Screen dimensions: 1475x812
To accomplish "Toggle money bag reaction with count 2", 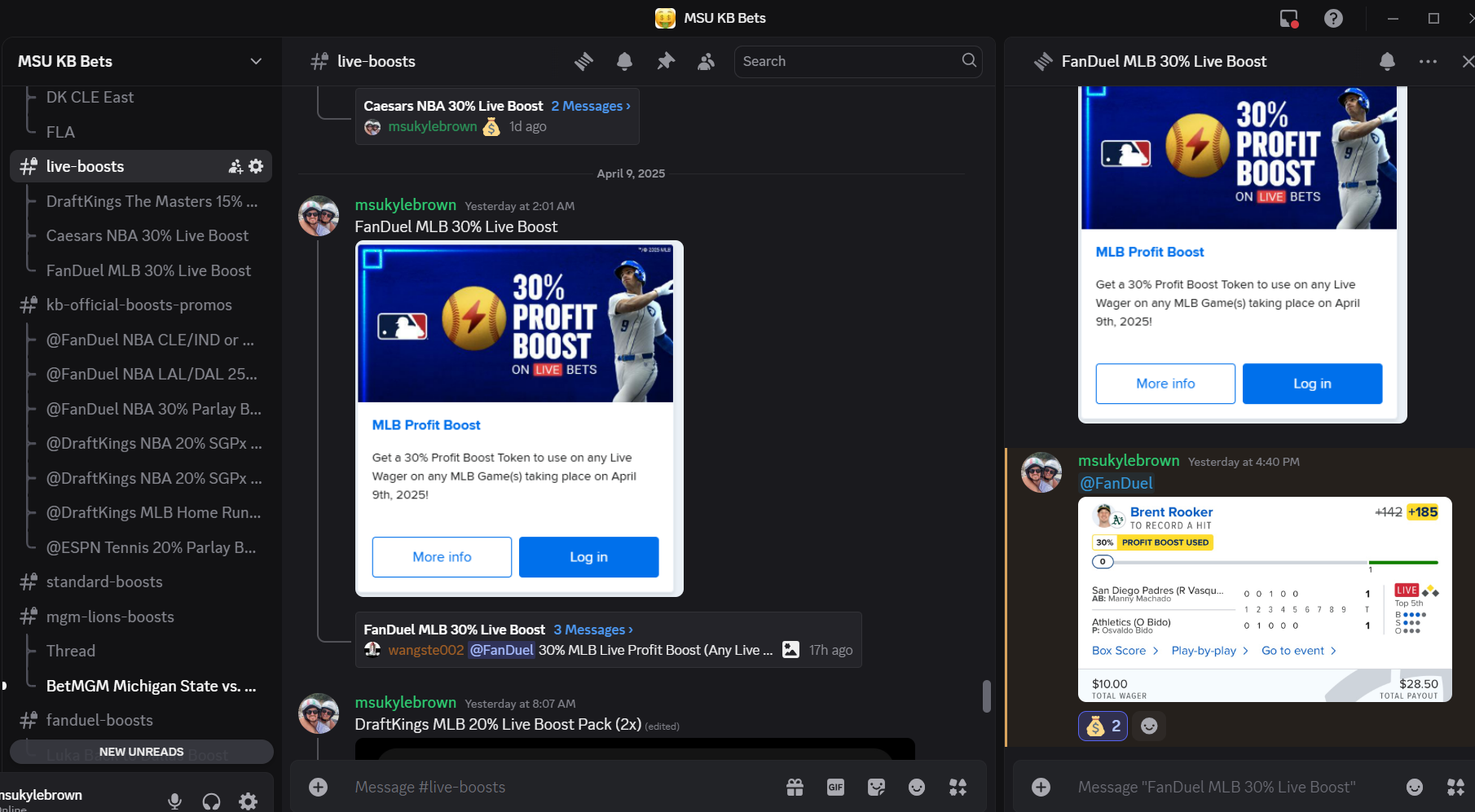I will pyautogui.click(x=1103, y=726).
